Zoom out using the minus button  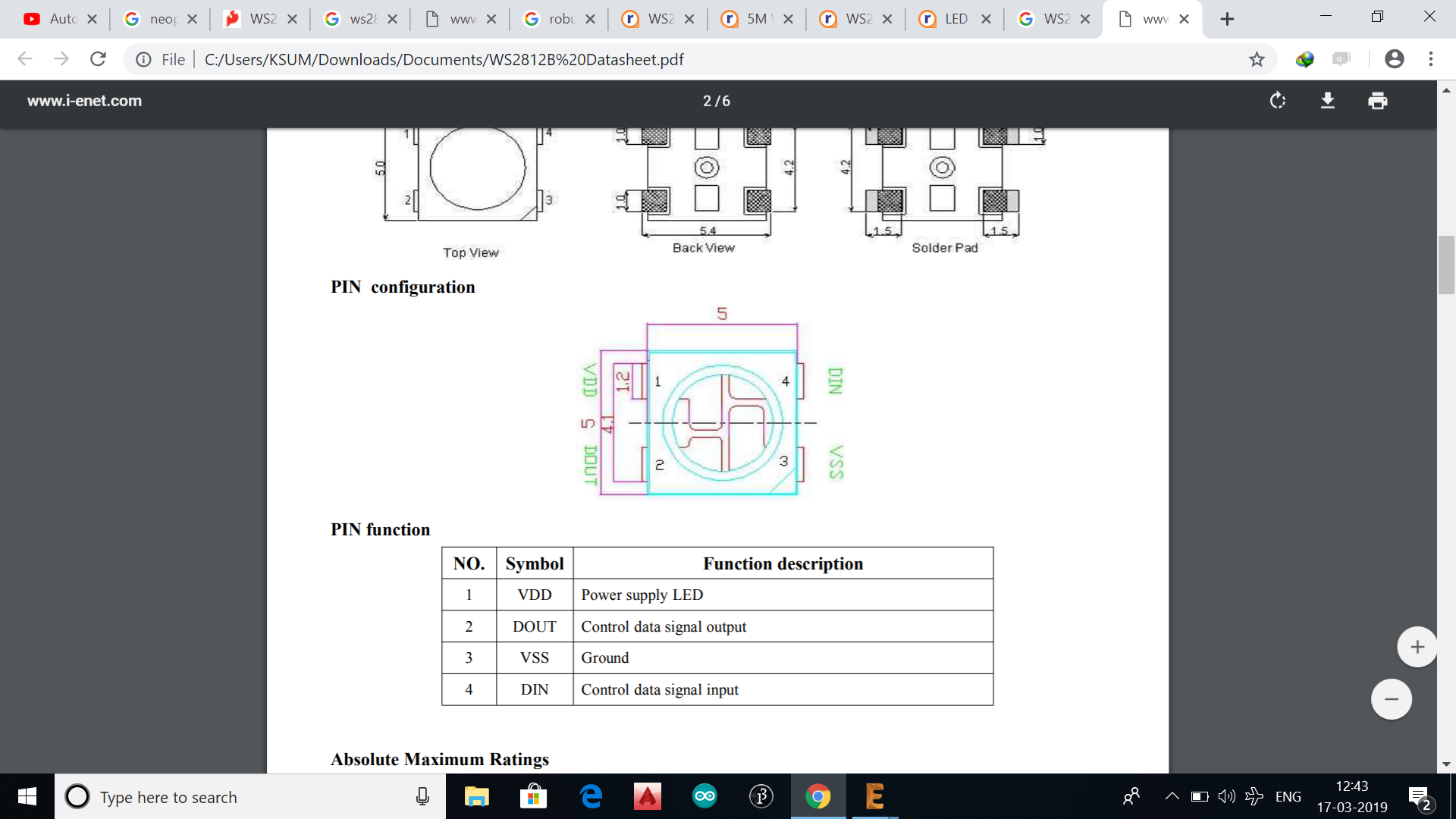[x=1392, y=699]
